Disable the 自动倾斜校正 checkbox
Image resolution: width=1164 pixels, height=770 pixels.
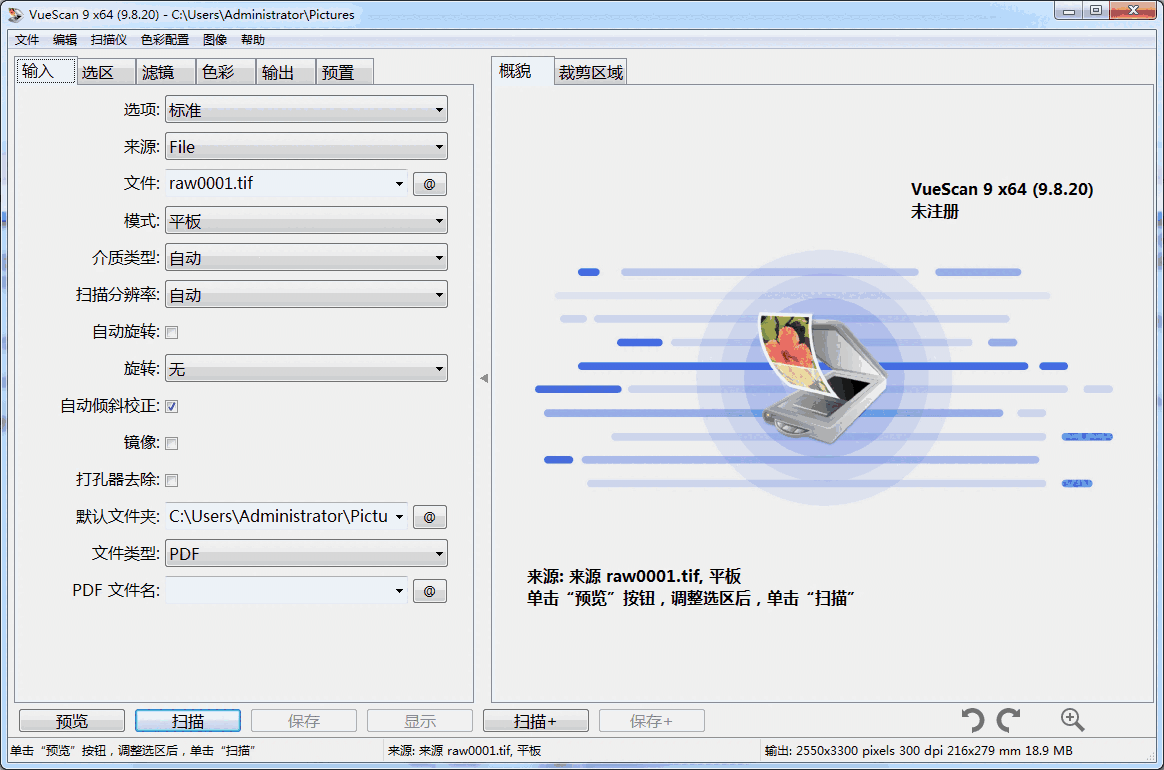[170, 406]
